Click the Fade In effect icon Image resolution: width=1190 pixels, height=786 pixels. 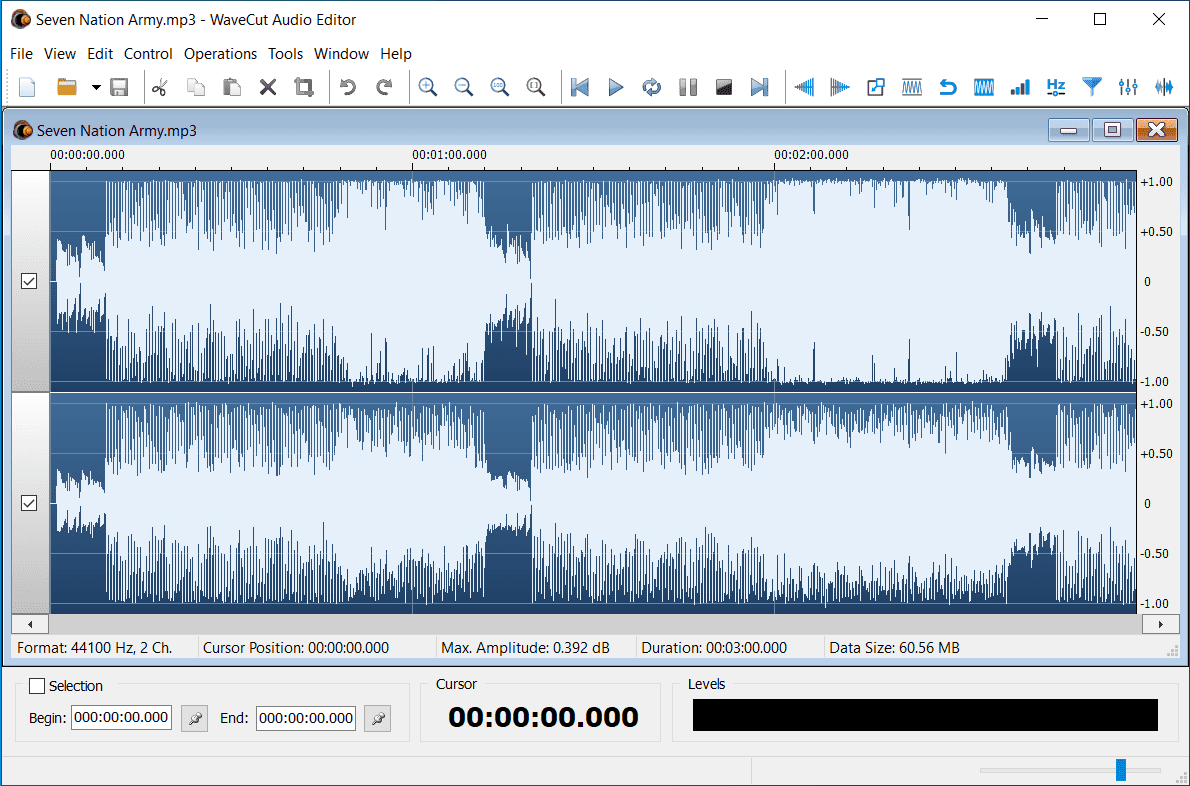tap(804, 87)
